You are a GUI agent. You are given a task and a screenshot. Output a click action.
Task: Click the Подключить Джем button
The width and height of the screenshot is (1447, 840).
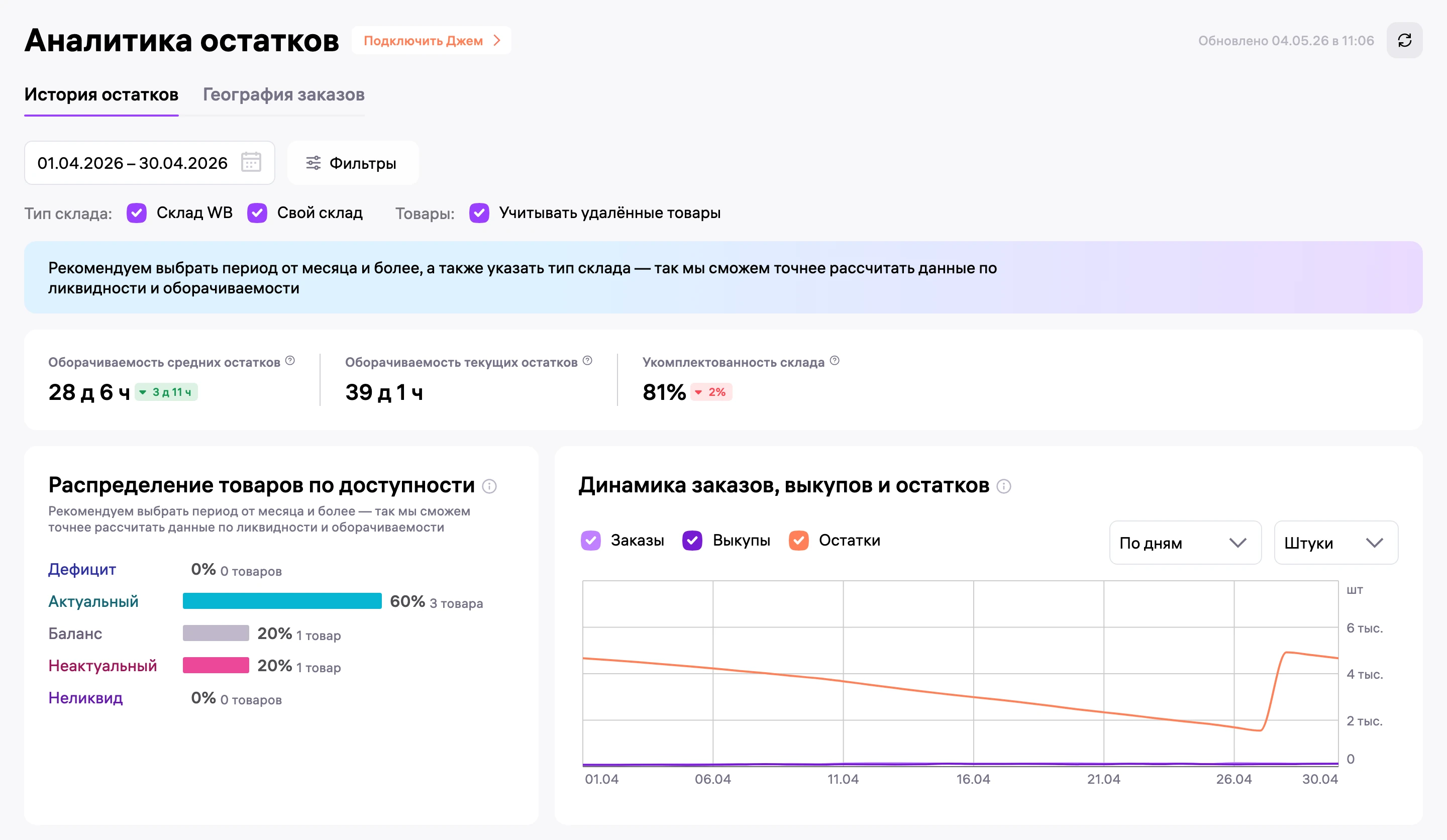(x=431, y=40)
